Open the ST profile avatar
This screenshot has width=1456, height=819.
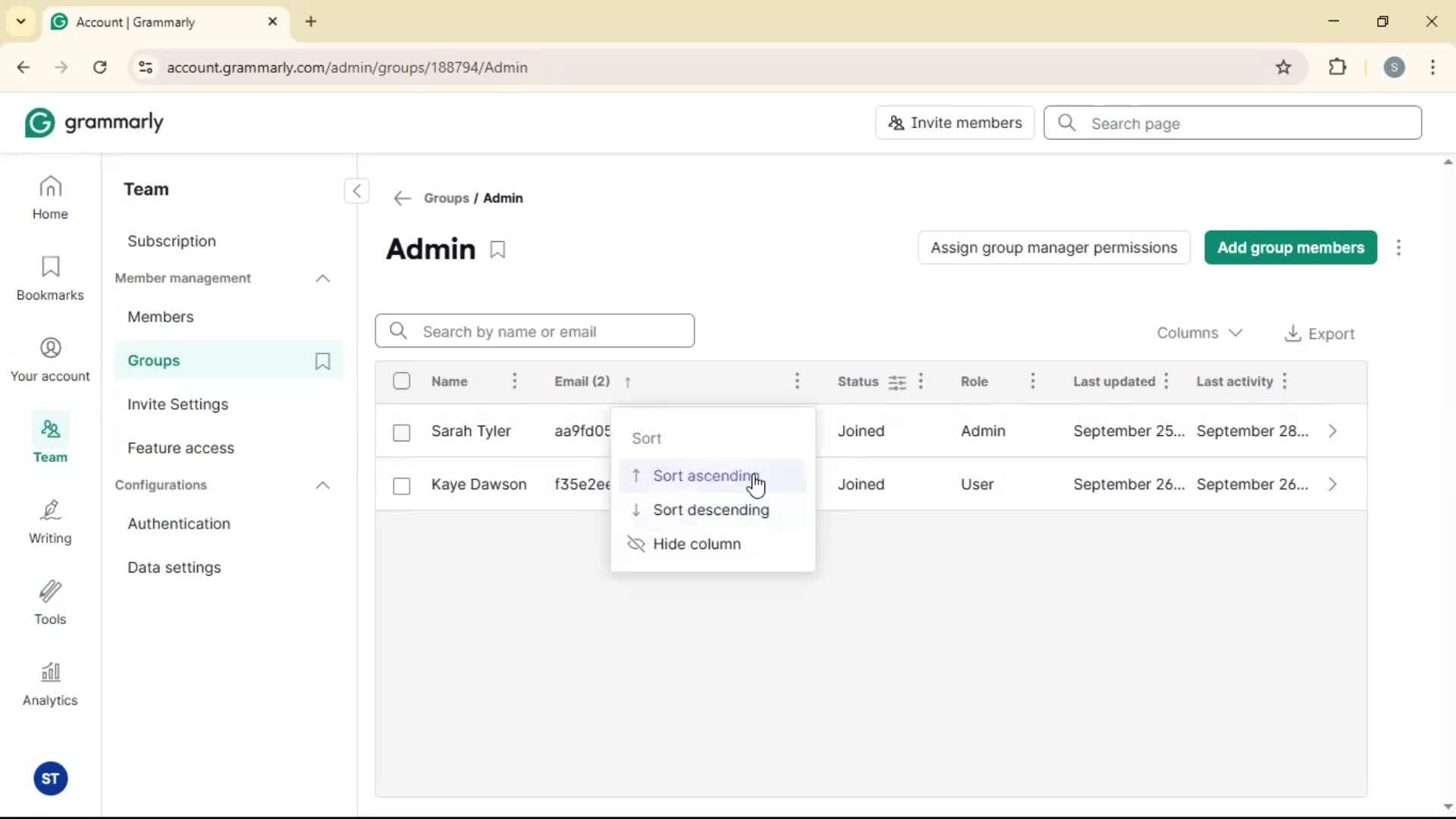[50, 779]
